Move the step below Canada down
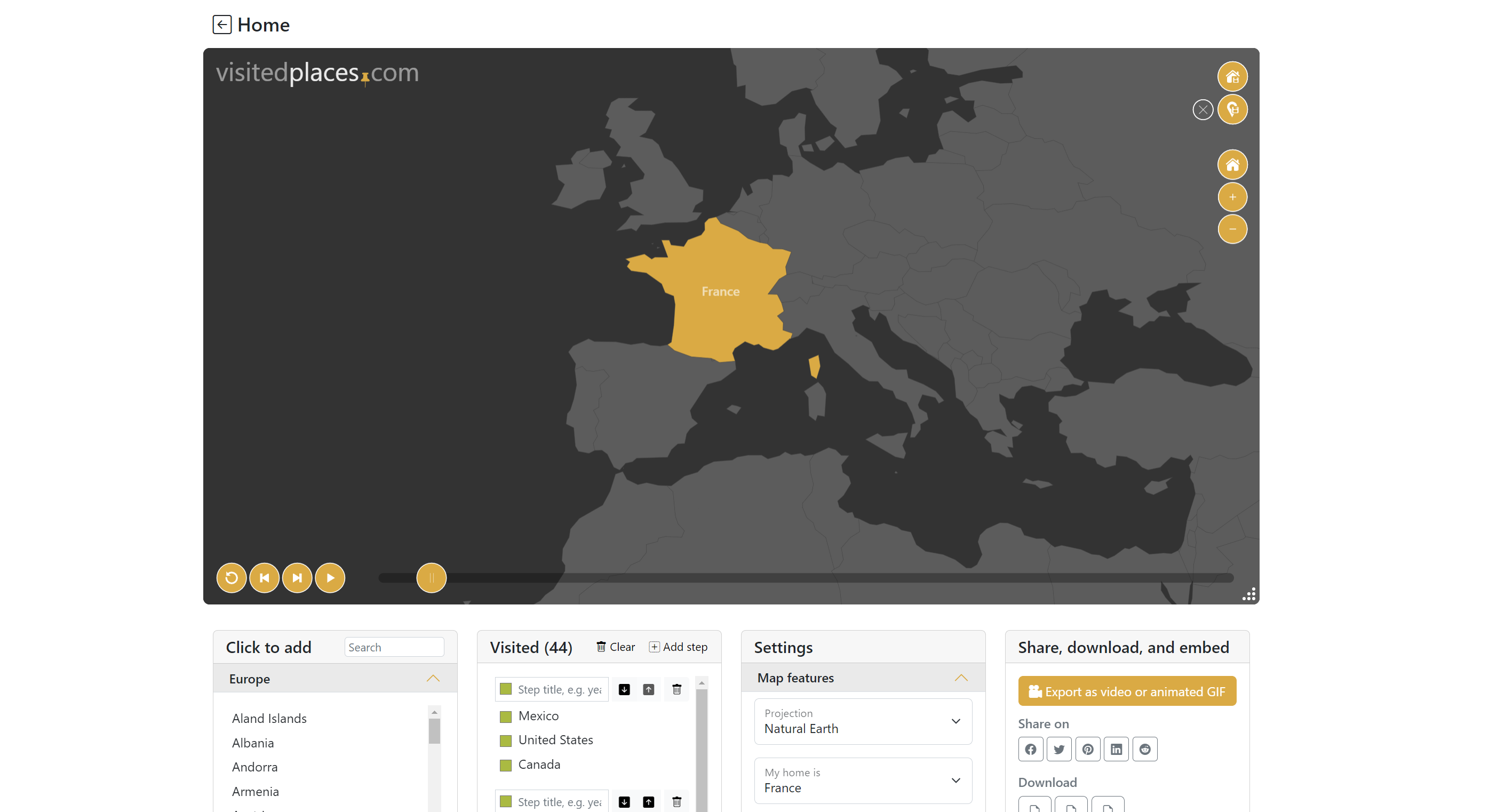The image size is (1497, 812). coord(624,802)
